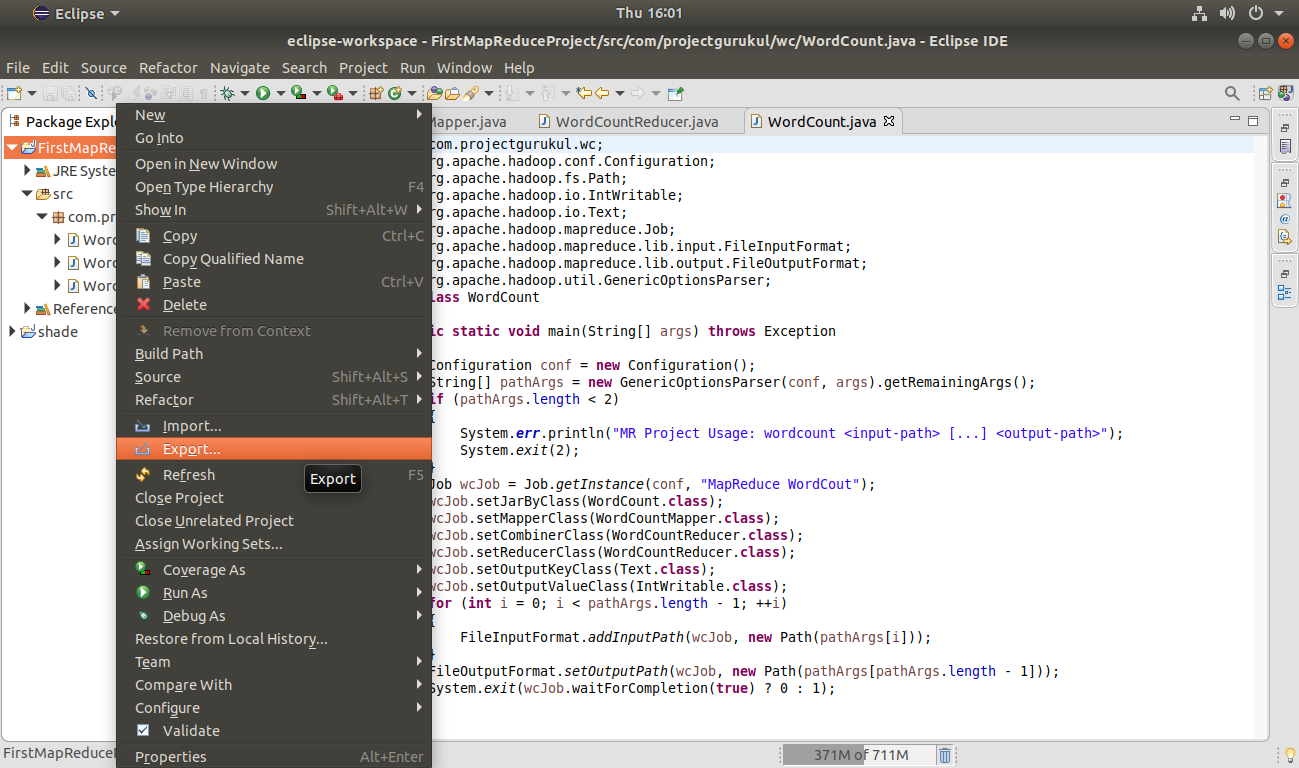
Task: Click the New Java Package icon
Action: (x=376, y=93)
